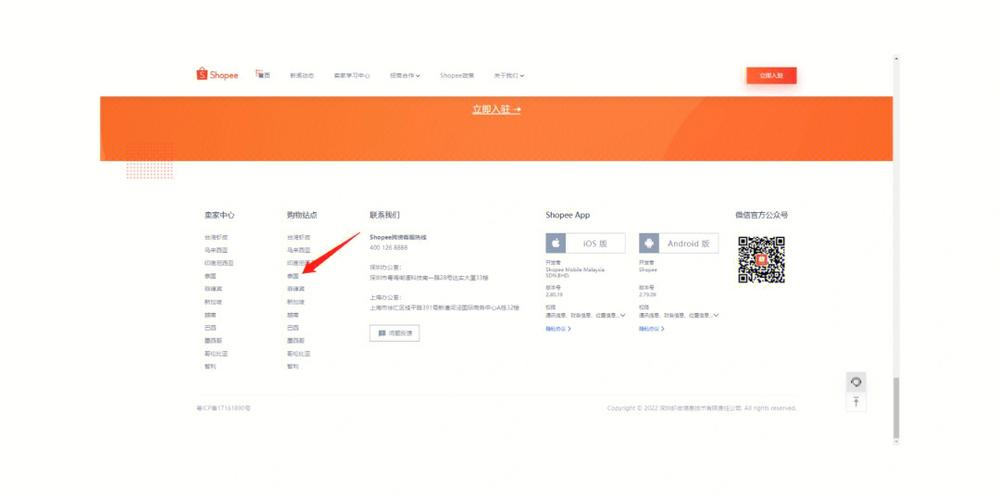
Task: Open 菲律宾 under 卖家中心
Action: coord(213,289)
